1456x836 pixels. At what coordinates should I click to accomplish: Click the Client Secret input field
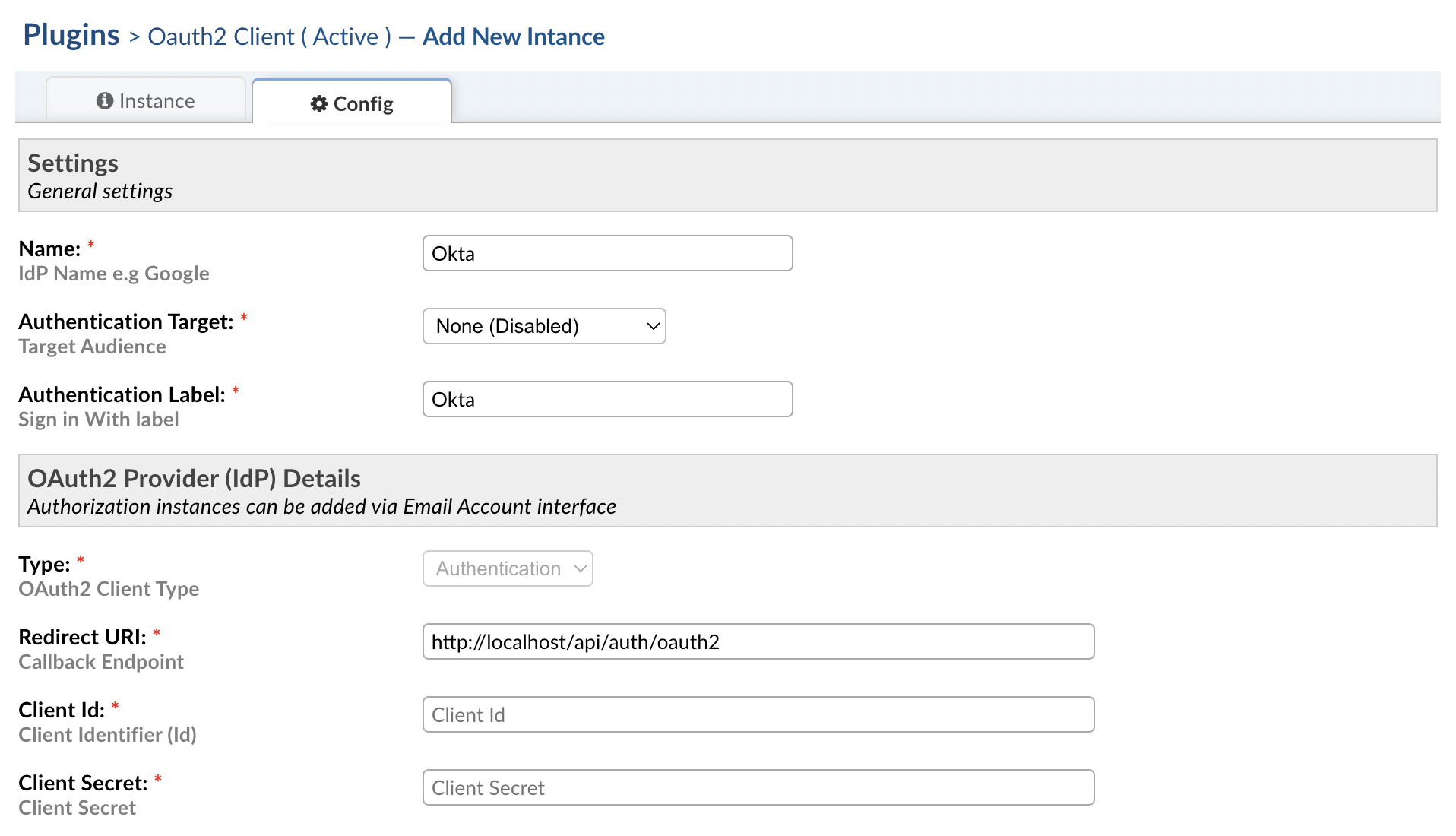coord(758,787)
